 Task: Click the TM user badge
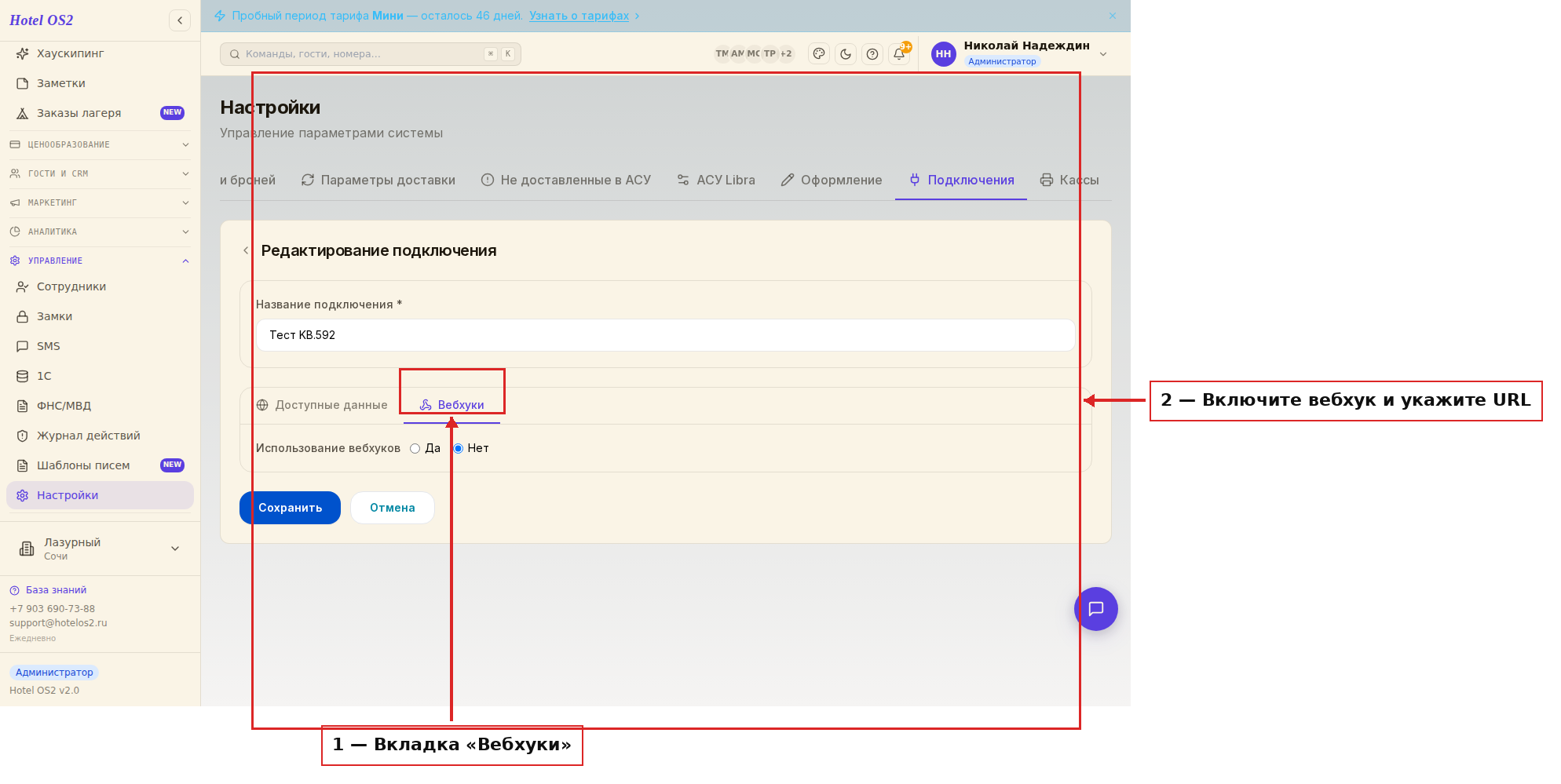click(722, 54)
